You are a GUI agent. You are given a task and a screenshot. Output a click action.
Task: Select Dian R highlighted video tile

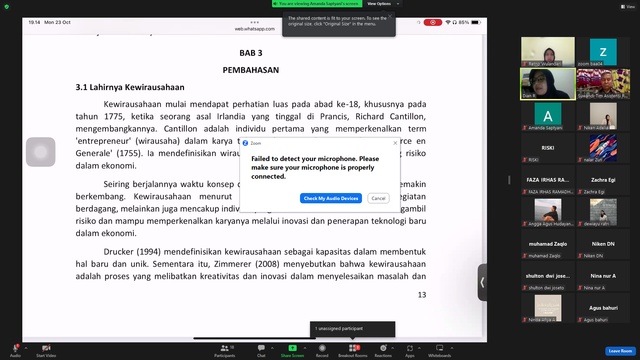(x=548, y=84)
